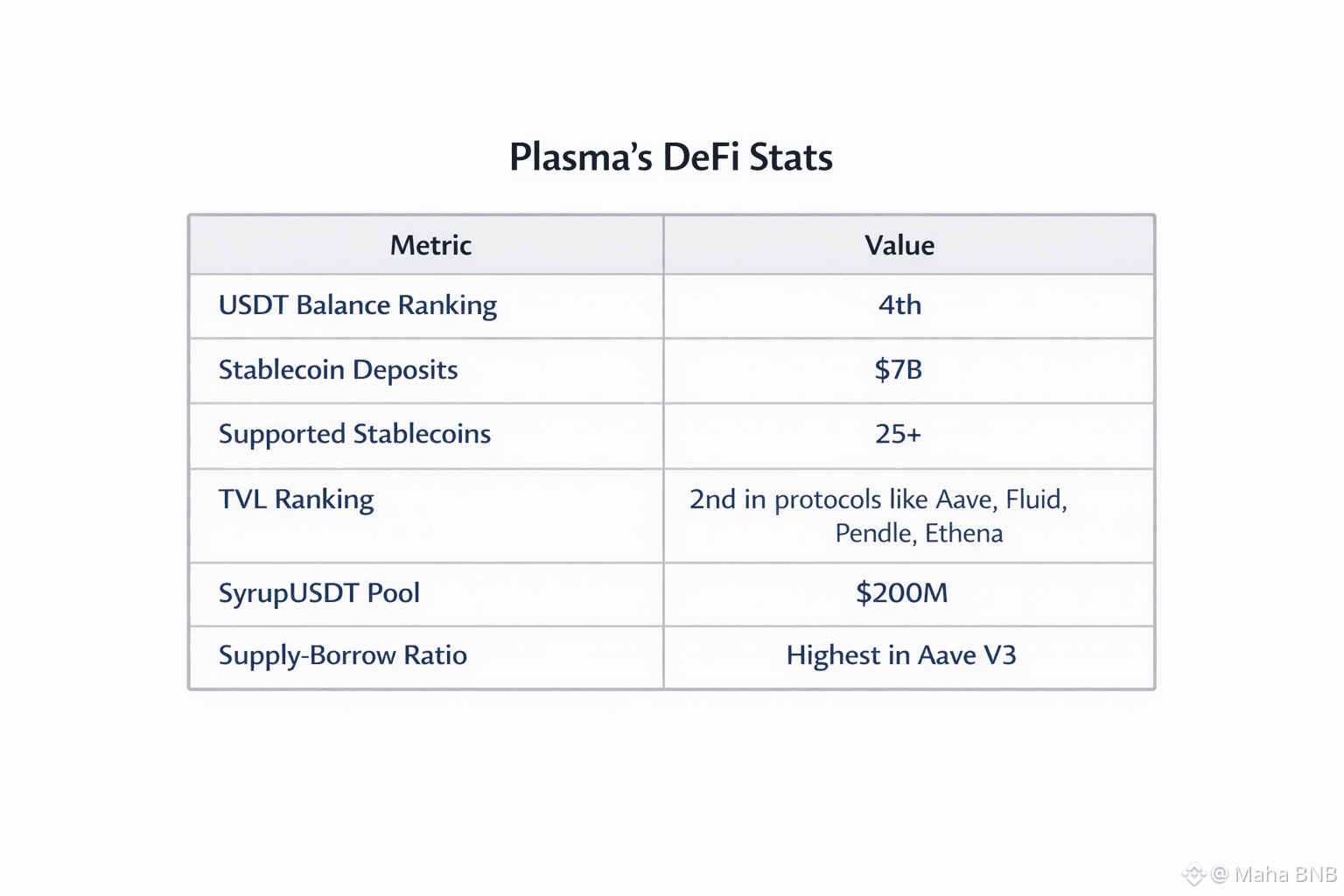The image size is (1344, 896).
Task: Select the $200M pool value
Action: pyautogui.click(x=901, y=593)
